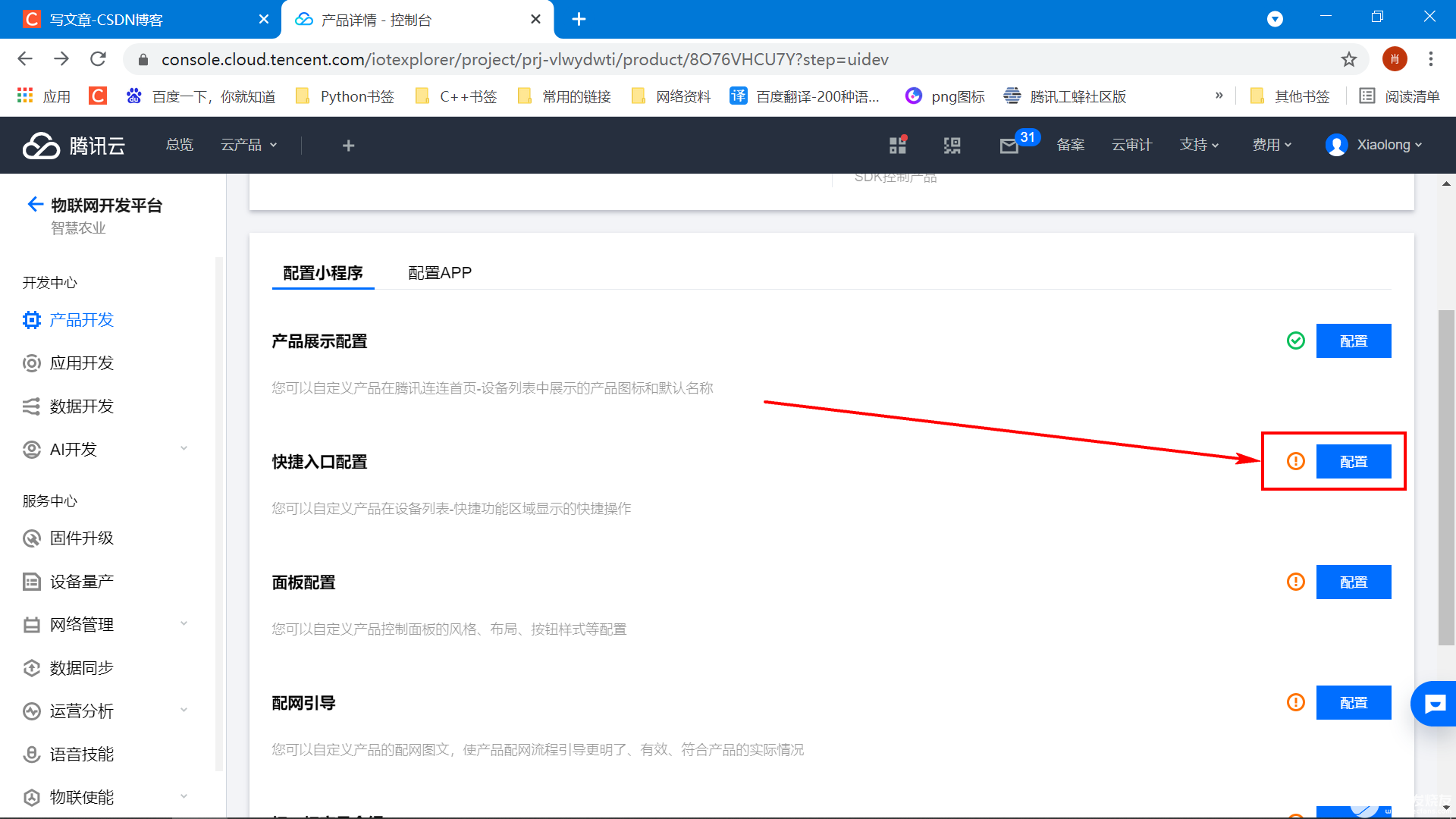Click the page vertical scrollbar thumb
Screen dimensions: 1456x819
[x=1446, y=478]
